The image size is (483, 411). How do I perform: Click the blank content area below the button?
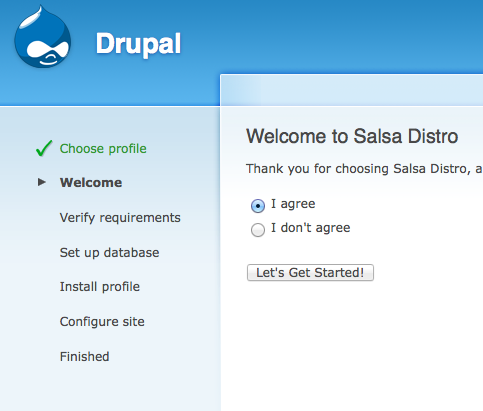(352, 347)
